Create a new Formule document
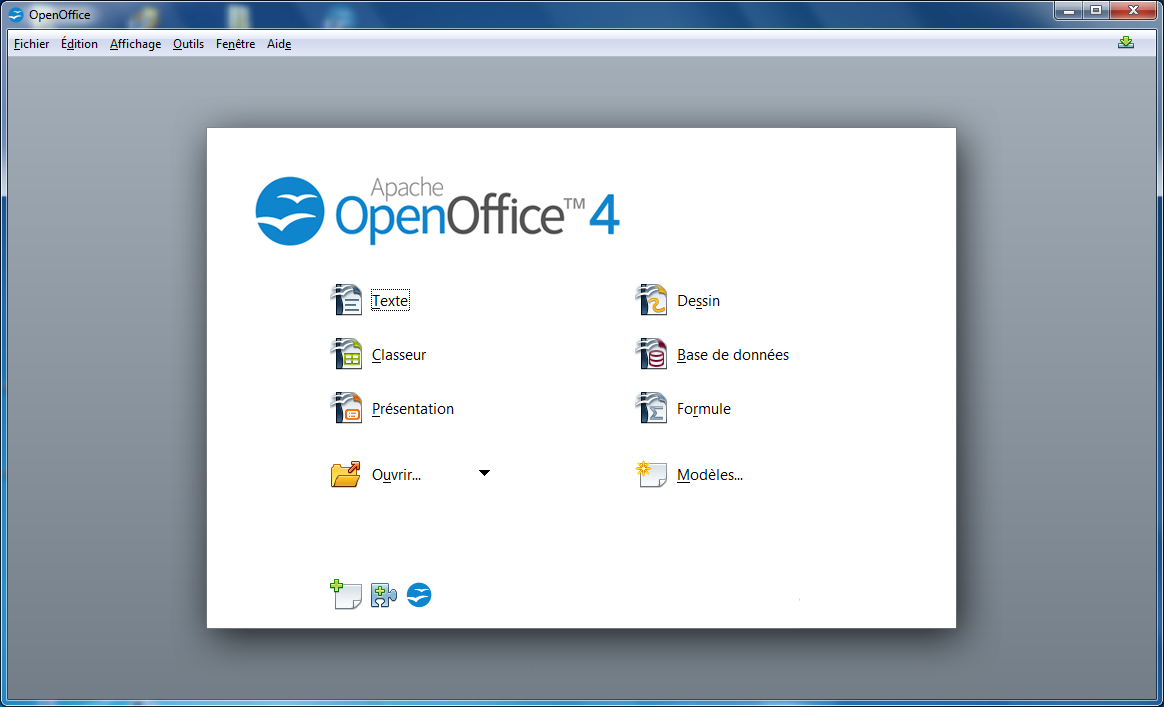 coord(704,409)
